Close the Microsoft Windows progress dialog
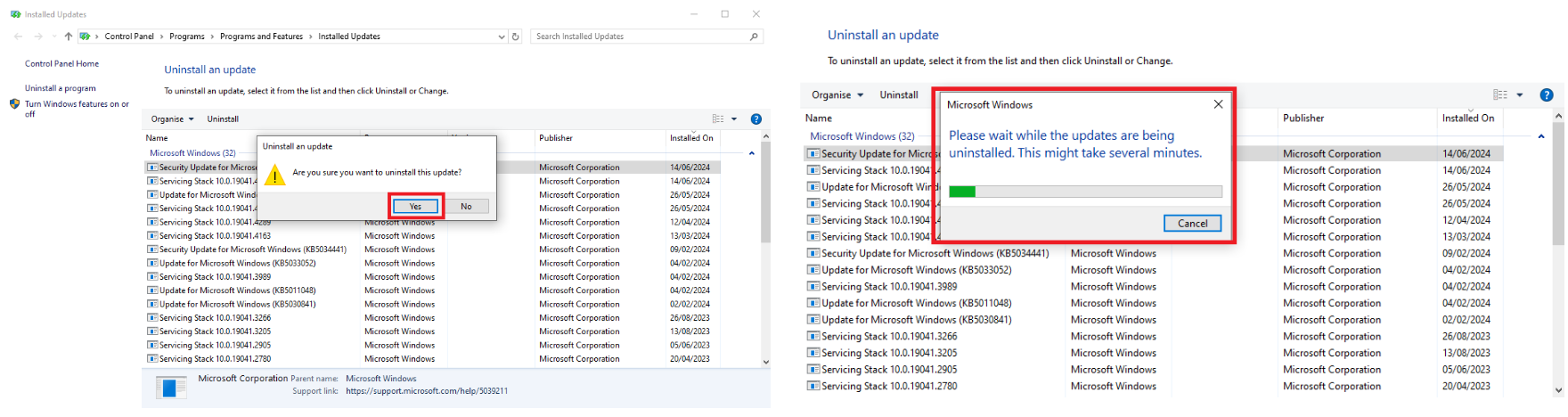Image resolution: width=1568 pixels, height=417 pixels. point(1218,104)
